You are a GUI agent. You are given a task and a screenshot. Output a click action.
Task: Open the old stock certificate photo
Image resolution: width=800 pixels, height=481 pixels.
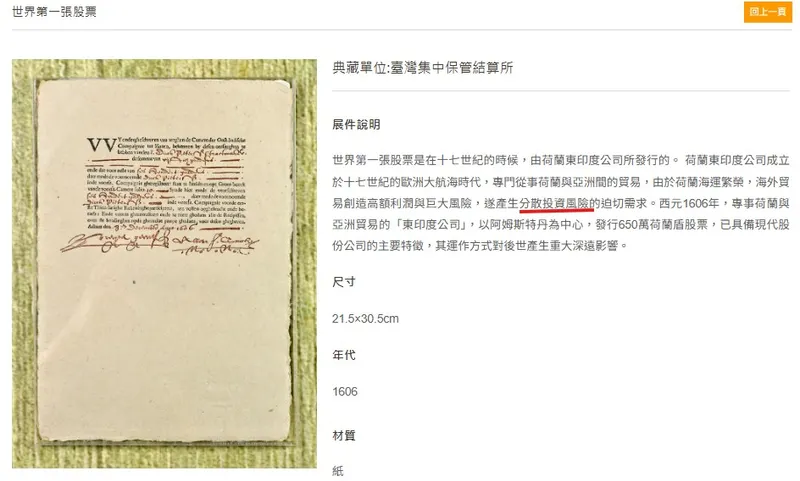(x=164, y=264)
